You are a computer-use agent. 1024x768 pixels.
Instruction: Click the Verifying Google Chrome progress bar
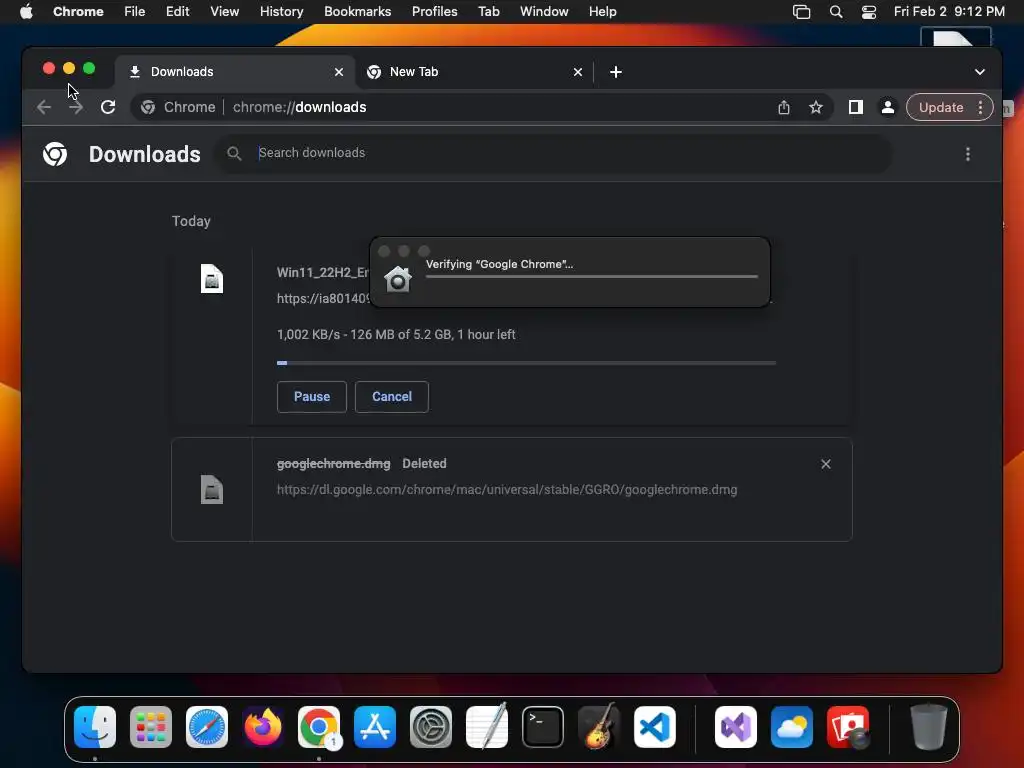point(592,276)
